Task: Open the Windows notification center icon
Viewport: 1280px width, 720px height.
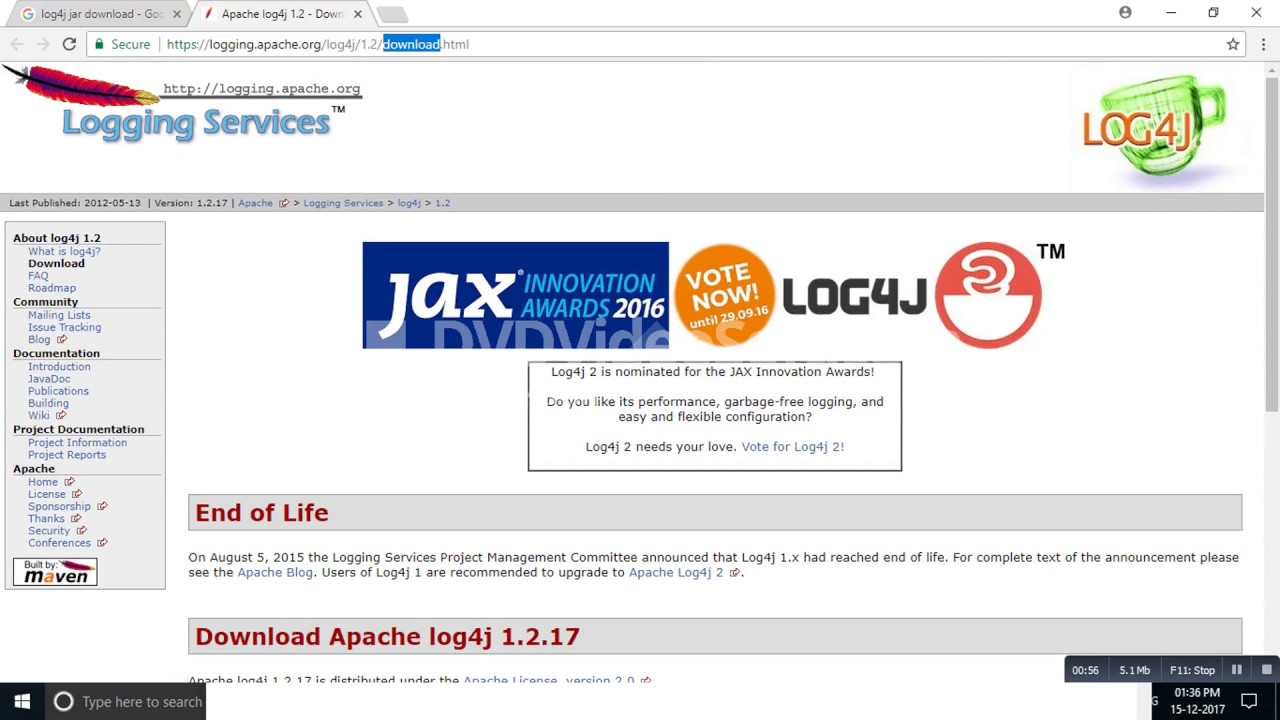Action: coord(1248,701)
